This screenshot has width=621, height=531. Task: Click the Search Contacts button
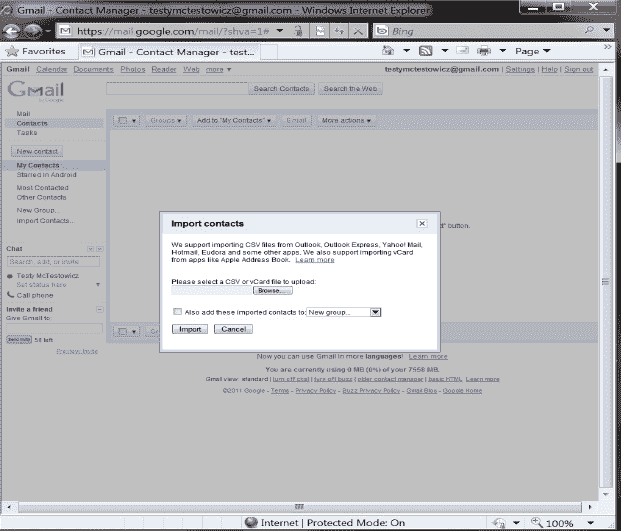[x=282, y=89]
